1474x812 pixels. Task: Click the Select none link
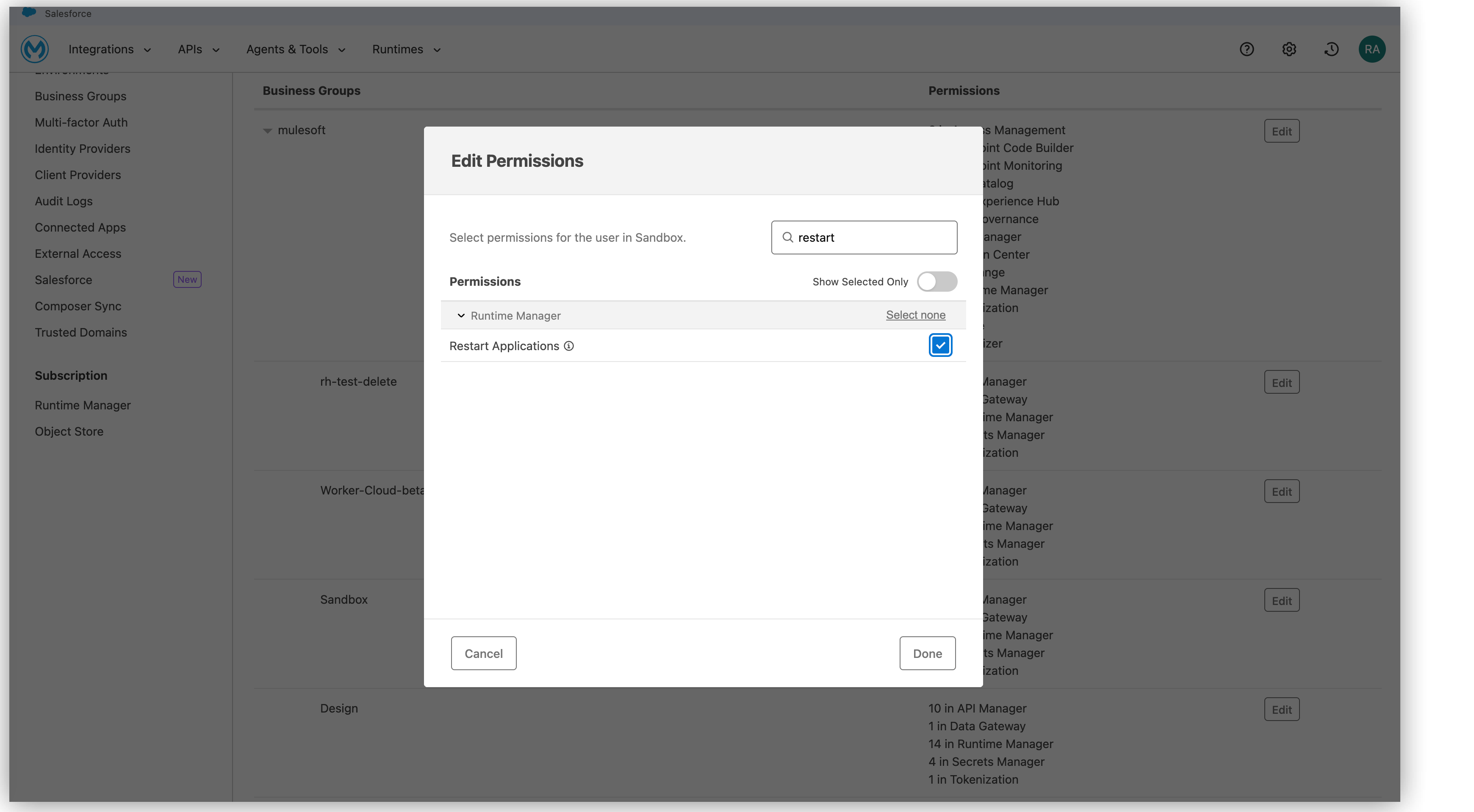[x=915, y=315]
